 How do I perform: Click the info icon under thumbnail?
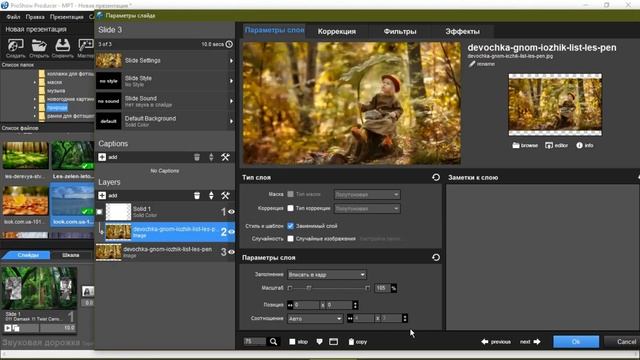[x=579, y=145]
